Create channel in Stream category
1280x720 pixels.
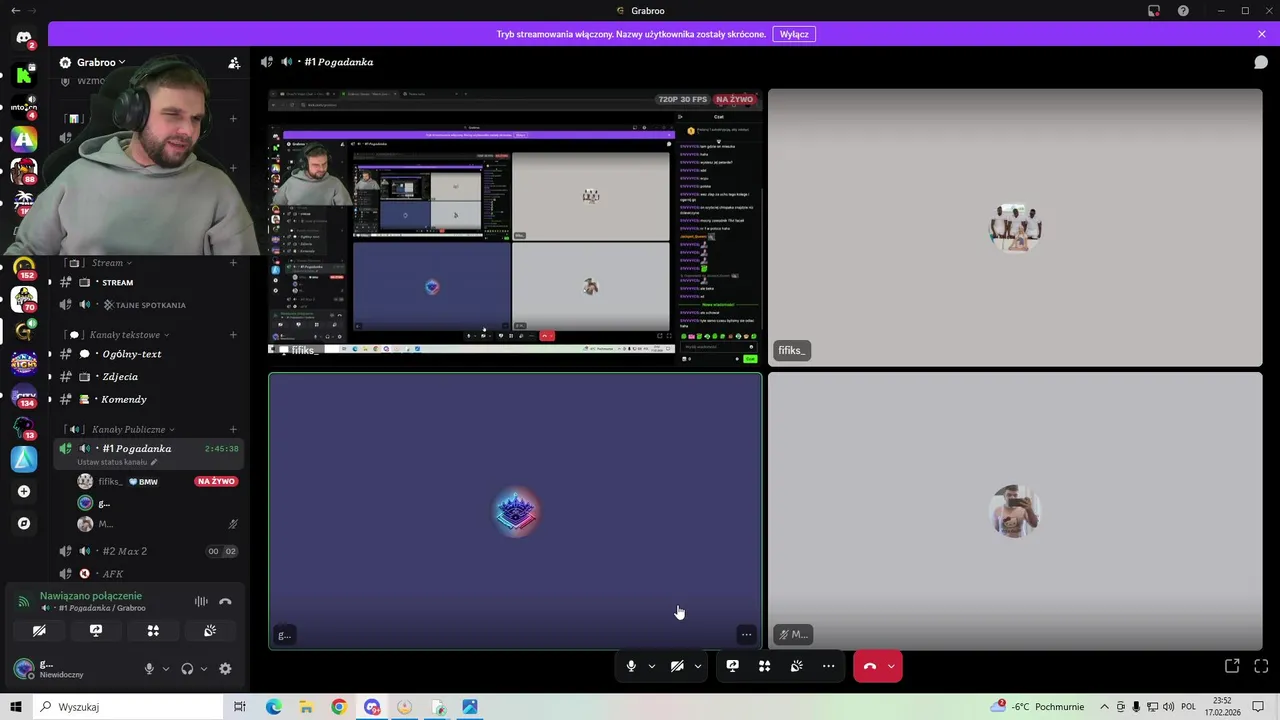click(x=233, y=263)
